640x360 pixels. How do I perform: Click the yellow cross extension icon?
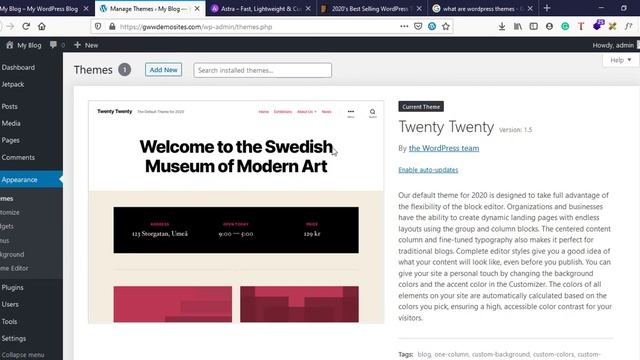[612, 26]
